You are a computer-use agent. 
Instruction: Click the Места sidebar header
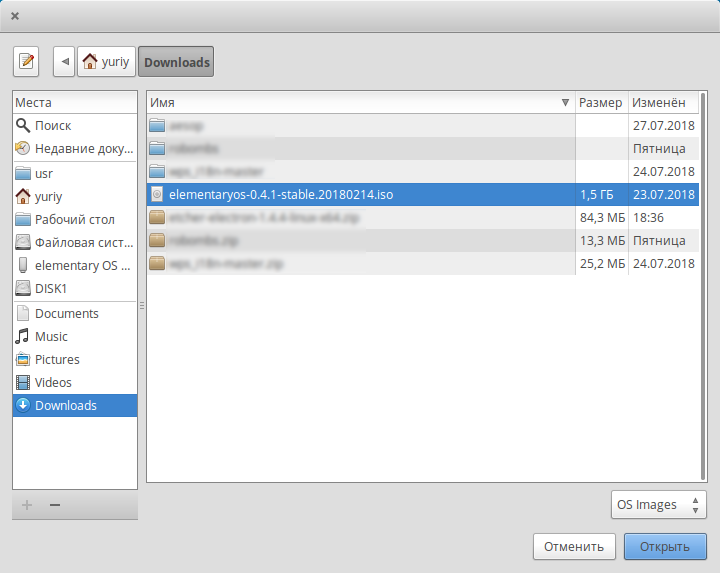coord(75,102)
